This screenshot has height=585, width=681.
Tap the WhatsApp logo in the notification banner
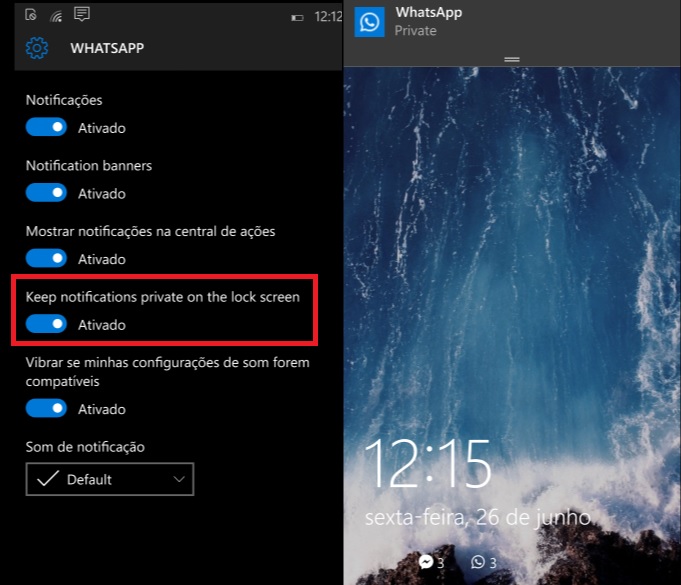click(x=370, y=22)
